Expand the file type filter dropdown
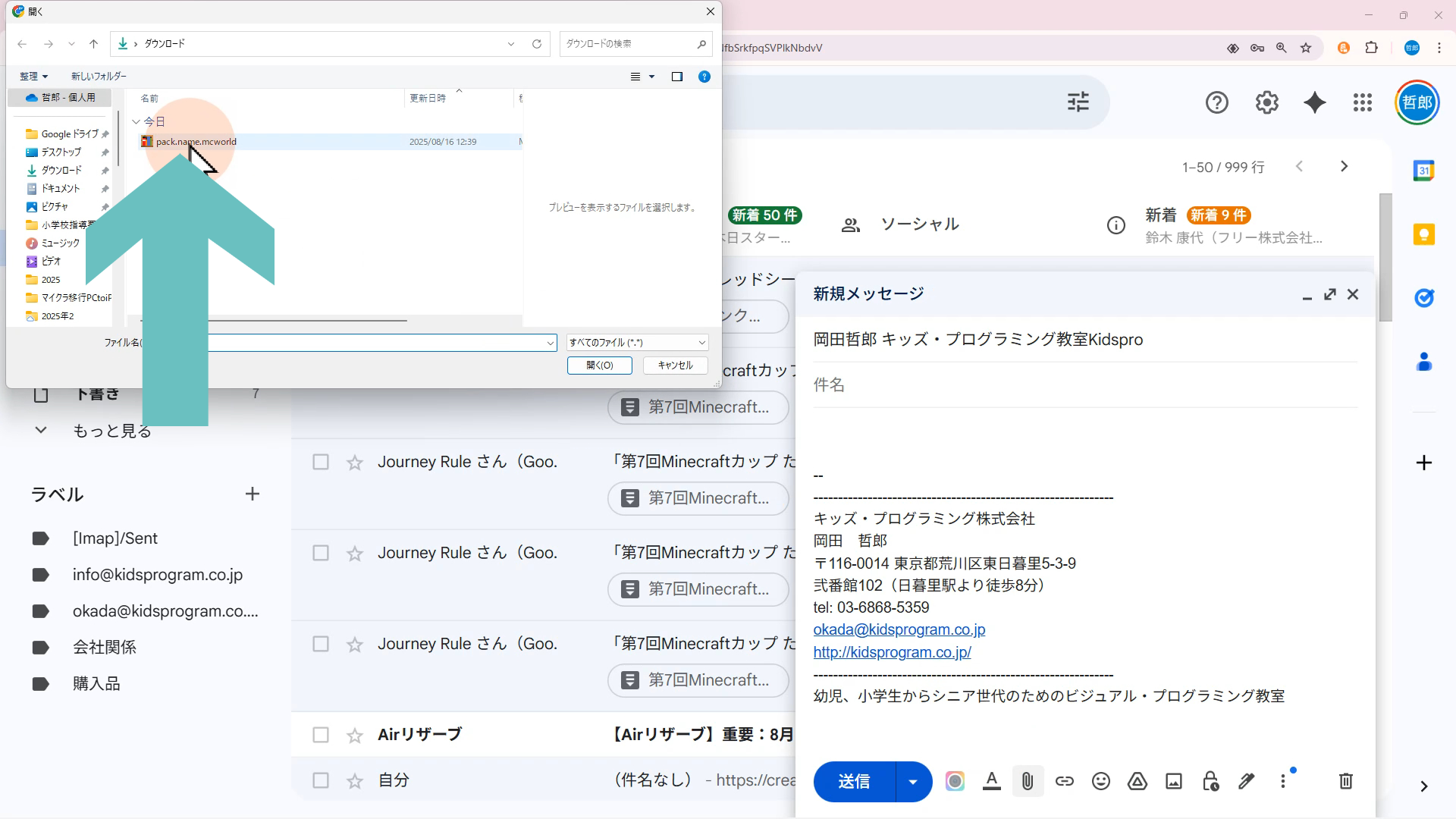The image size is (1456, 819). (x=637, y=343)
